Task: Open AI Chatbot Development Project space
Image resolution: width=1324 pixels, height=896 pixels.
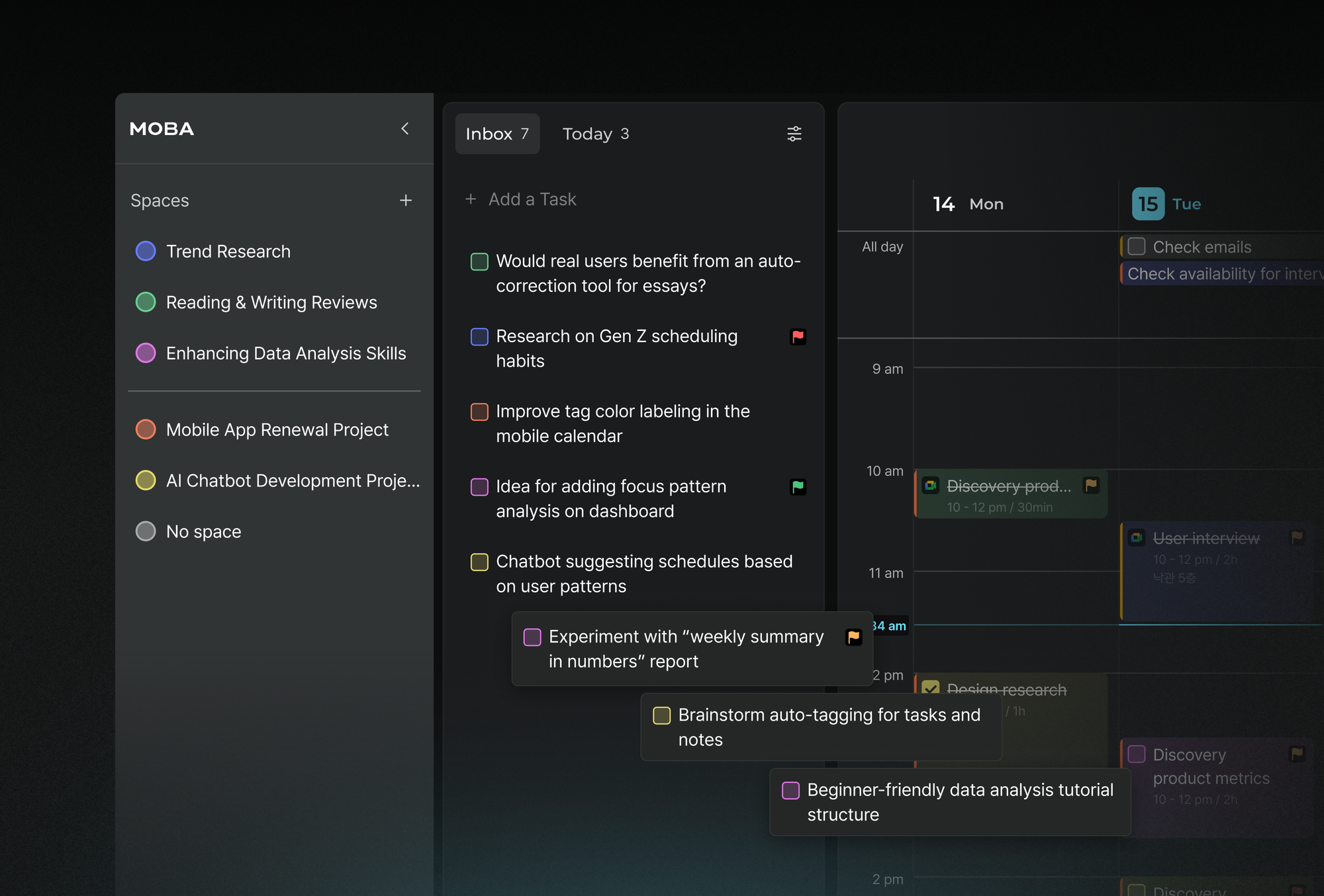Action: point(293,480)
